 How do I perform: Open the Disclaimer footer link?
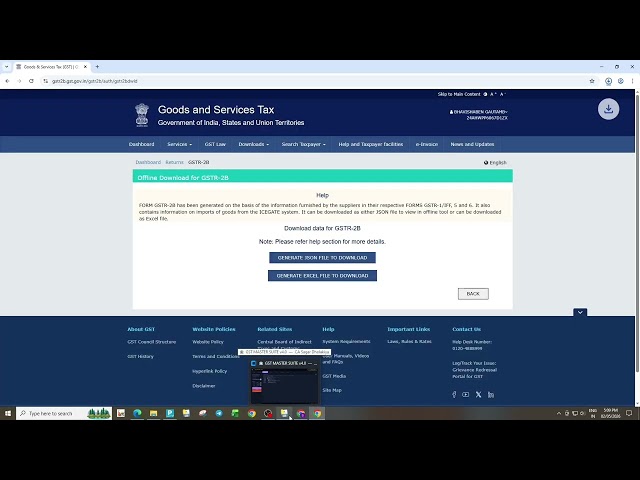coord(204,386)
